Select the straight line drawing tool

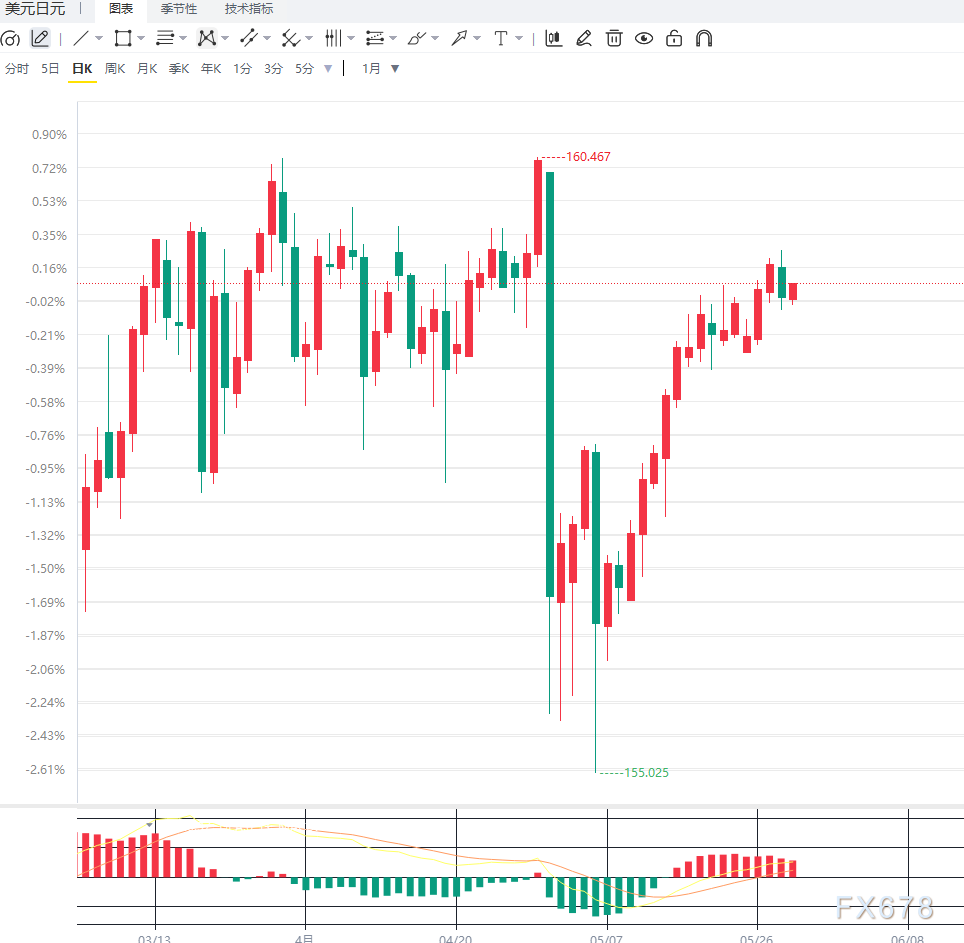(x=81, y=39)
